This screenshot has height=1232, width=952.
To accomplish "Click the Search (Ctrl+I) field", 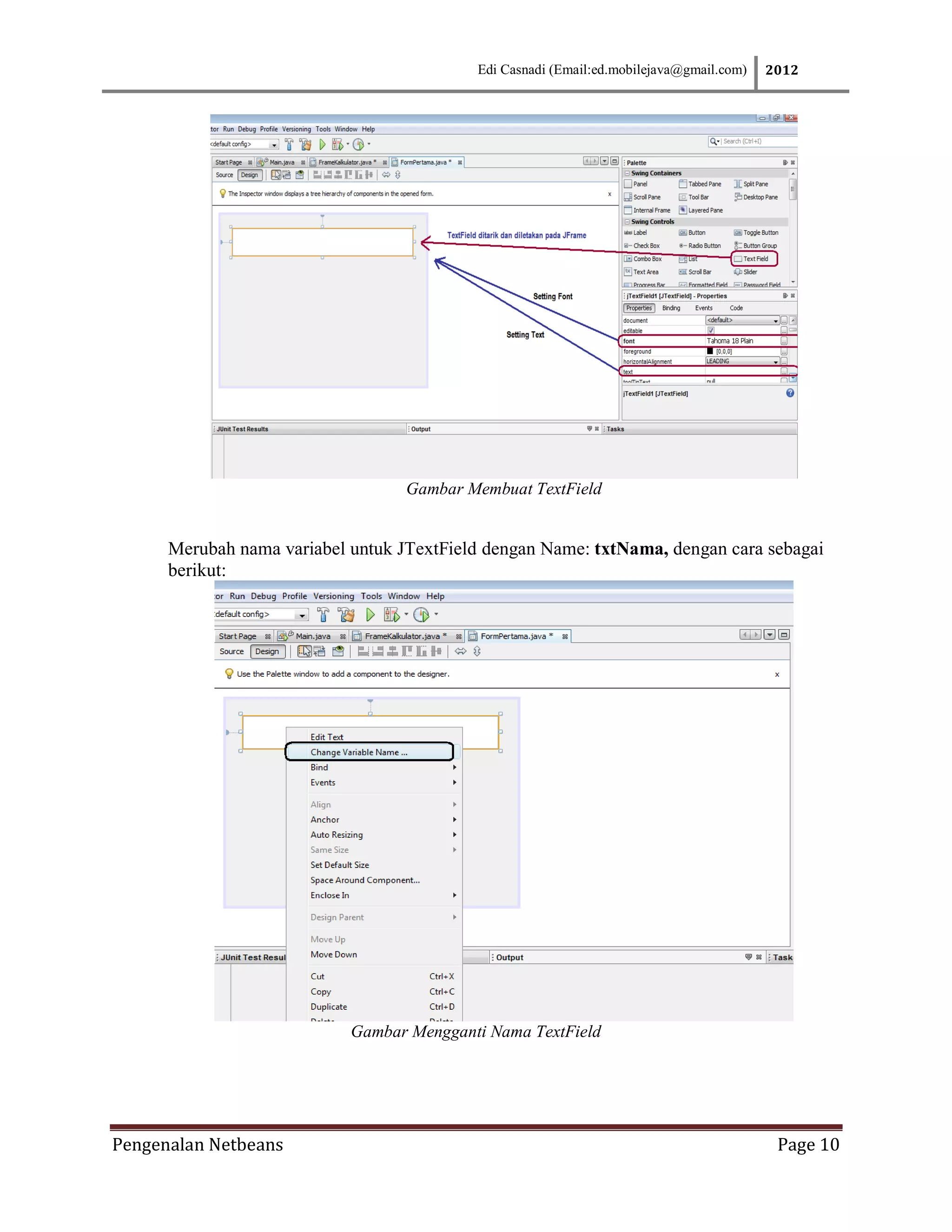I will coord(753,142).
